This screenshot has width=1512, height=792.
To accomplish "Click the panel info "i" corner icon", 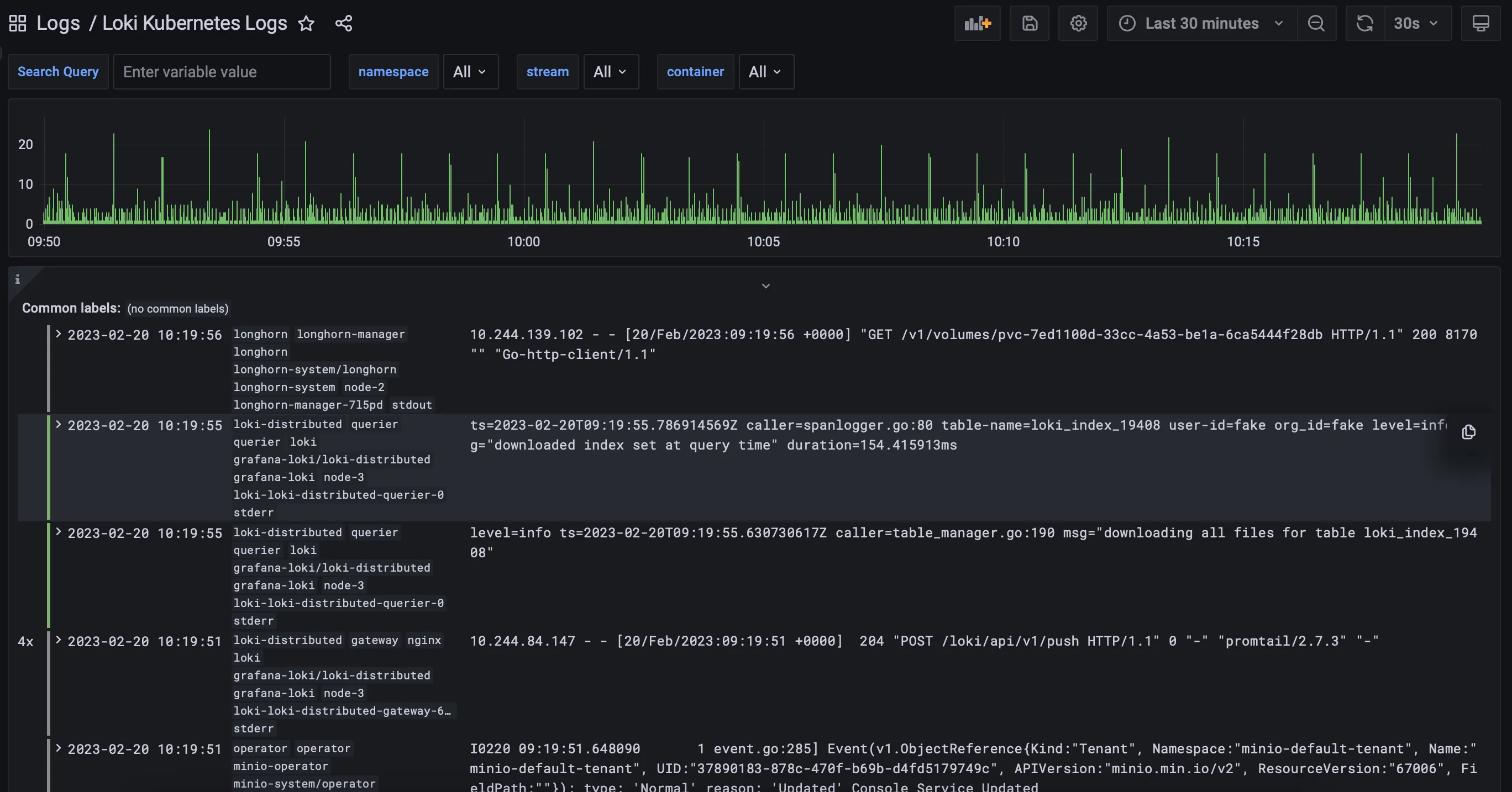I will coord(18,279).
